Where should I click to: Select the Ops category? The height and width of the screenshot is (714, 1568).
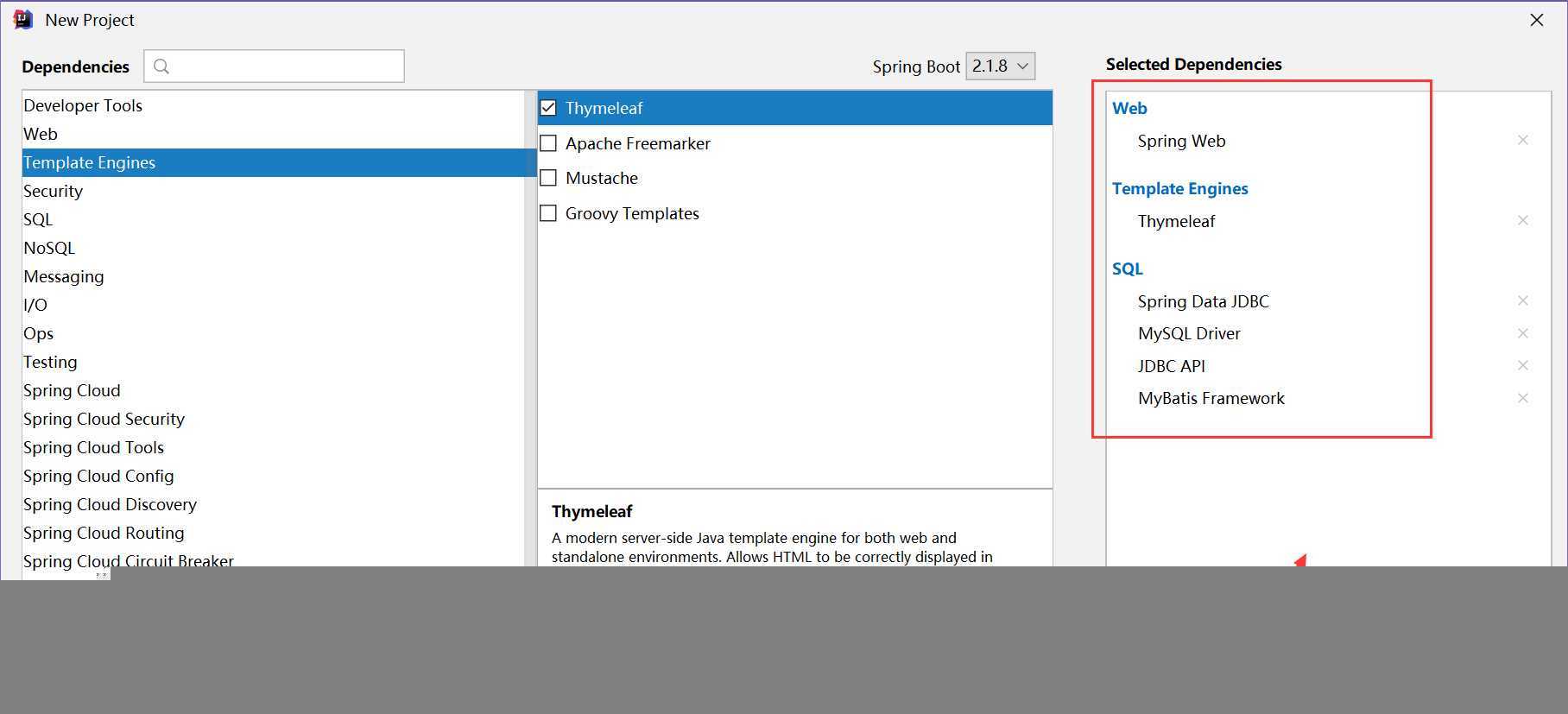point(273,333)
